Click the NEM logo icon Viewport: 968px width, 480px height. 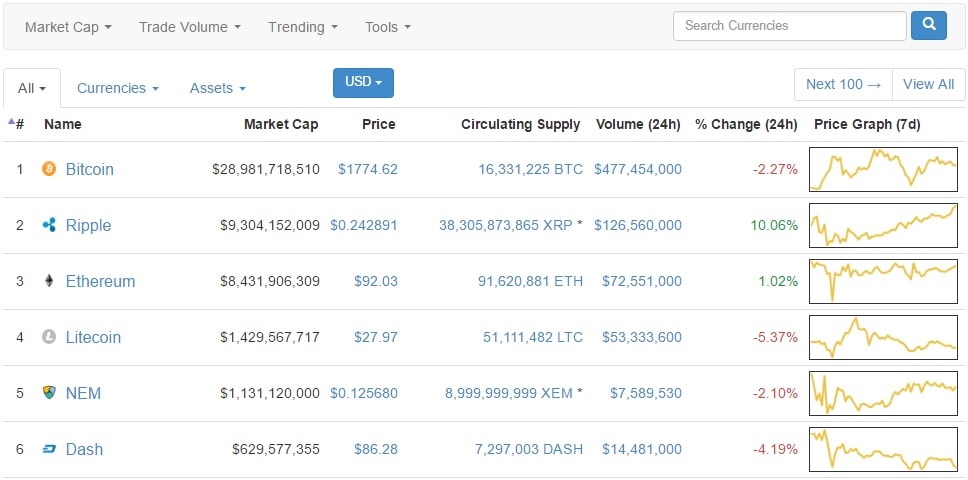(x=49, y=393)
